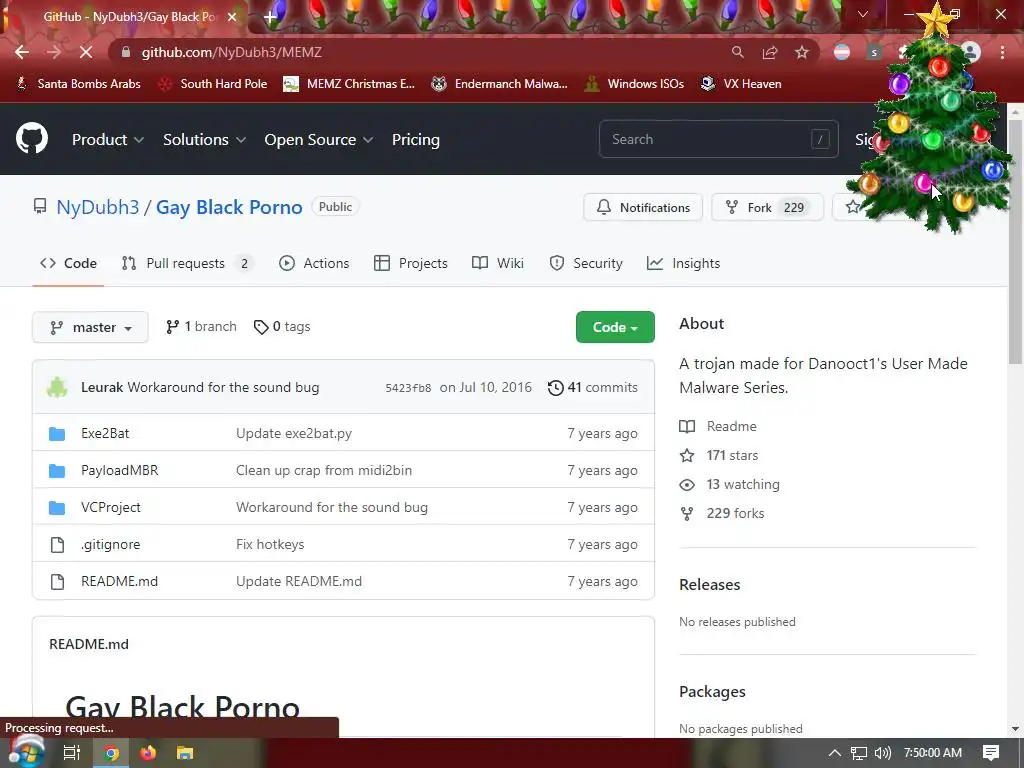Focus the GitHub Search field
The image size is (1024, 768).
tap(718, 139)
